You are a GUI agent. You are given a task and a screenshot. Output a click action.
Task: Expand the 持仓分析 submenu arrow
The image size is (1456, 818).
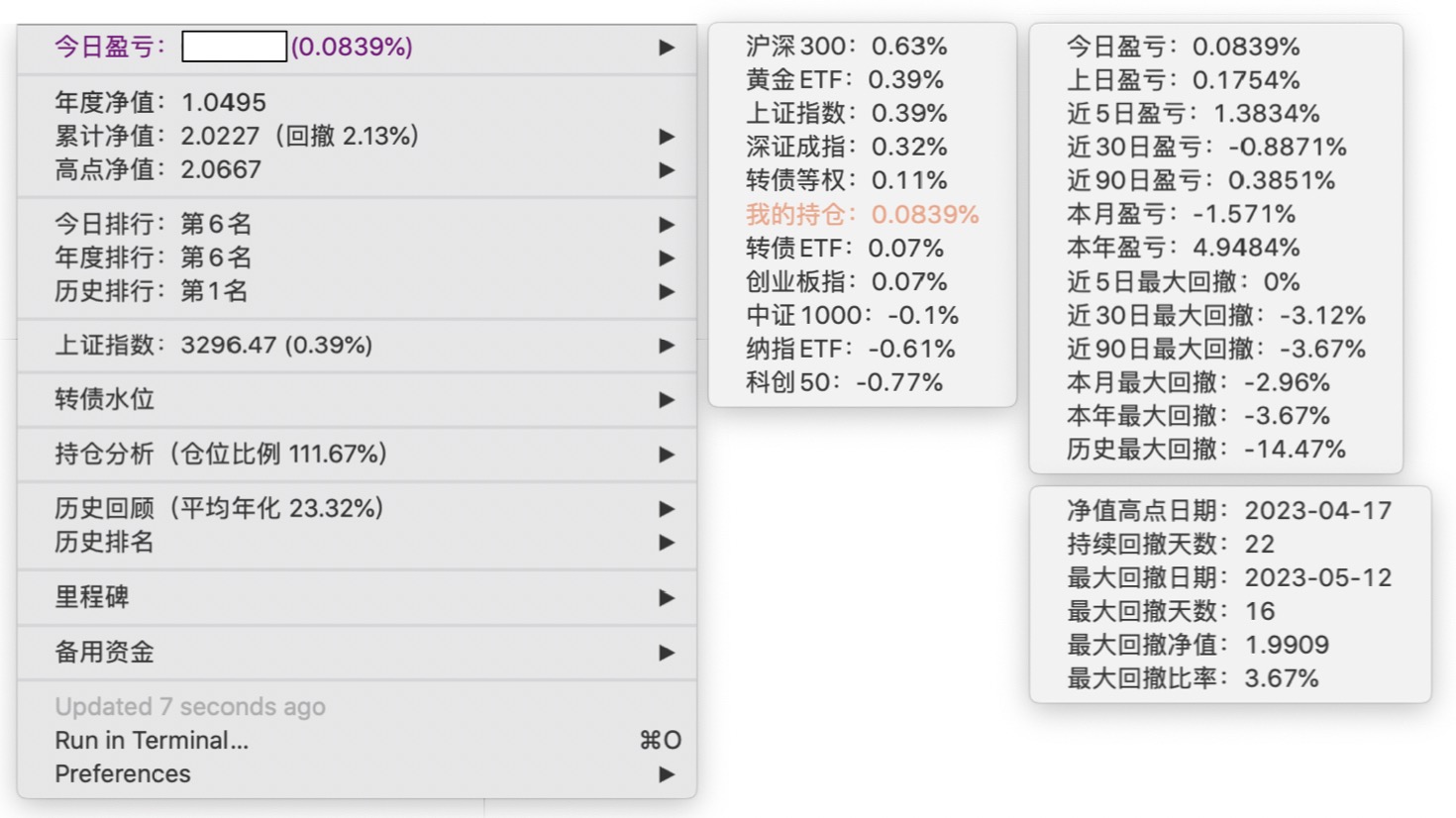pos(667,455)
